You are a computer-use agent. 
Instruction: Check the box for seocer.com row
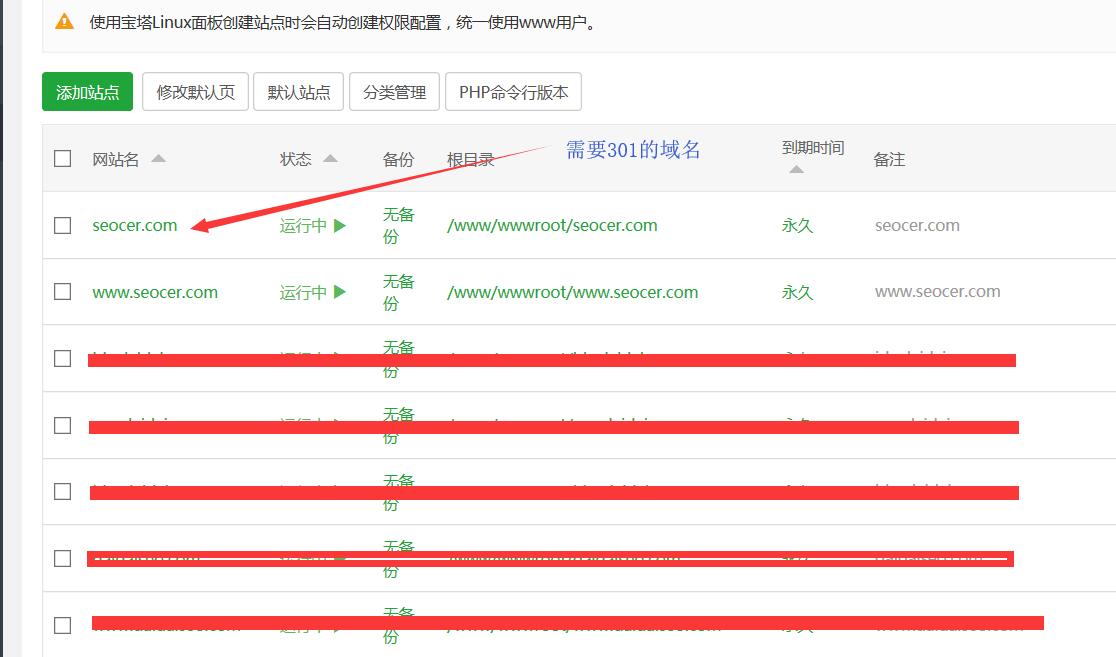click(x=63, y=226)
